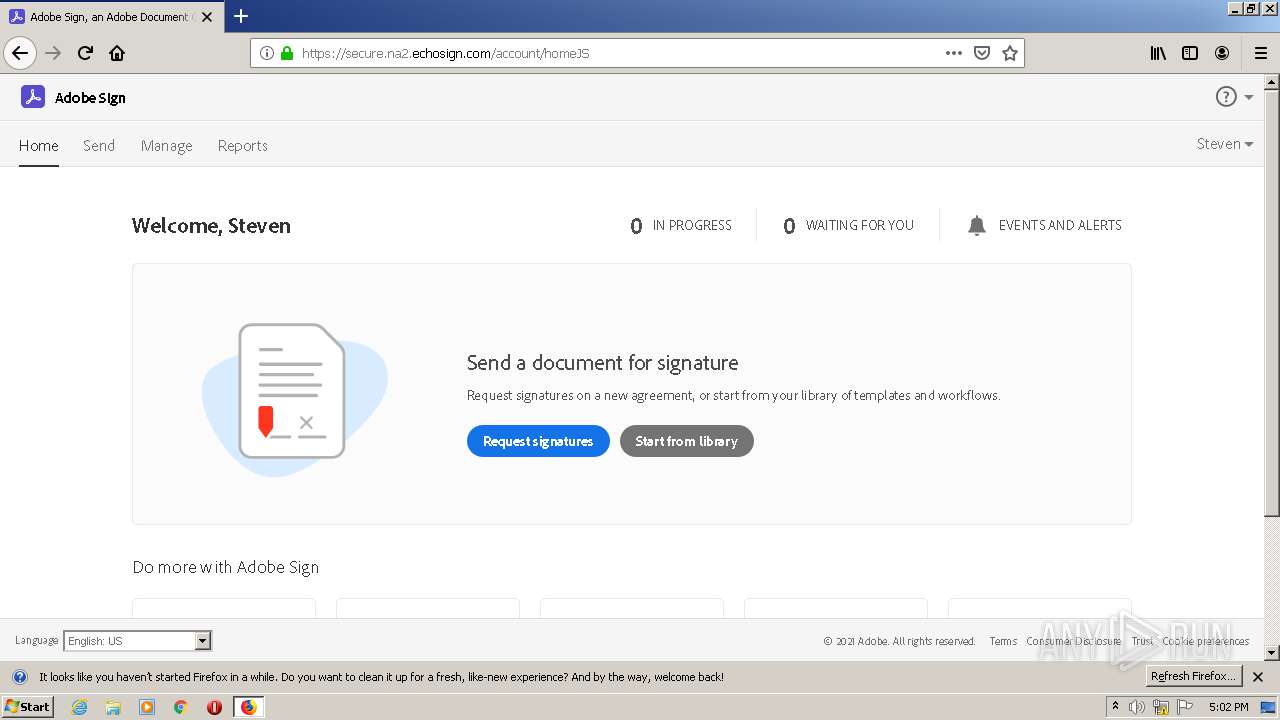Open the Firefox hamburger menu
The width and height of the screenshot is (1280, 720).
coord(1260,53)
